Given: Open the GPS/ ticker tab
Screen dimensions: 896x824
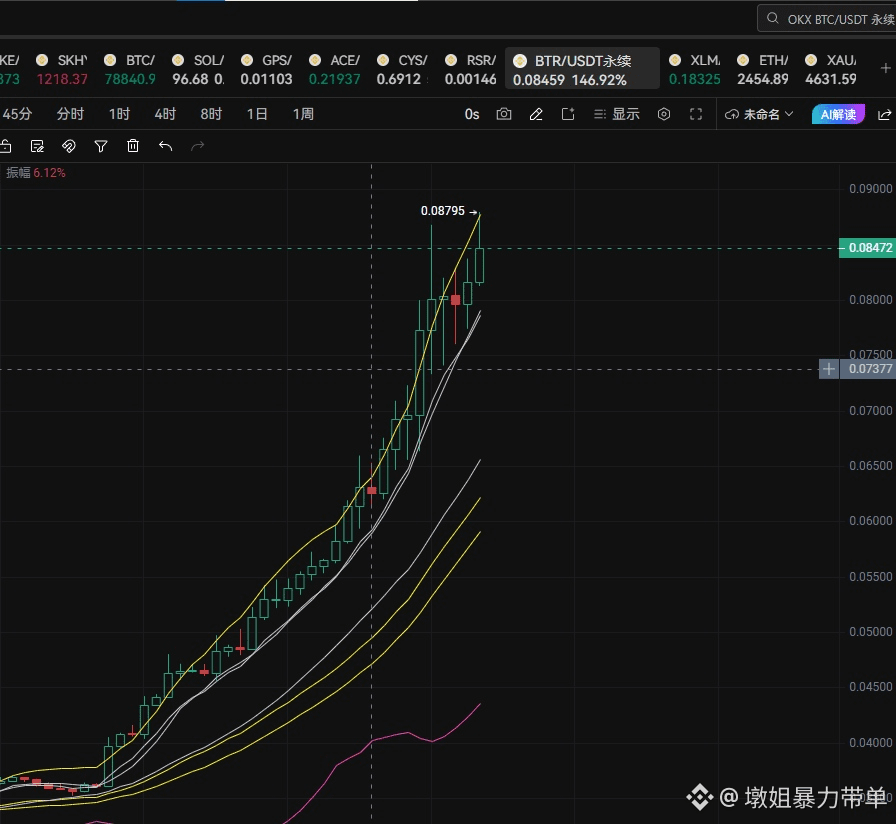Looking at the screenshot, I should click(x=266, y=69).
